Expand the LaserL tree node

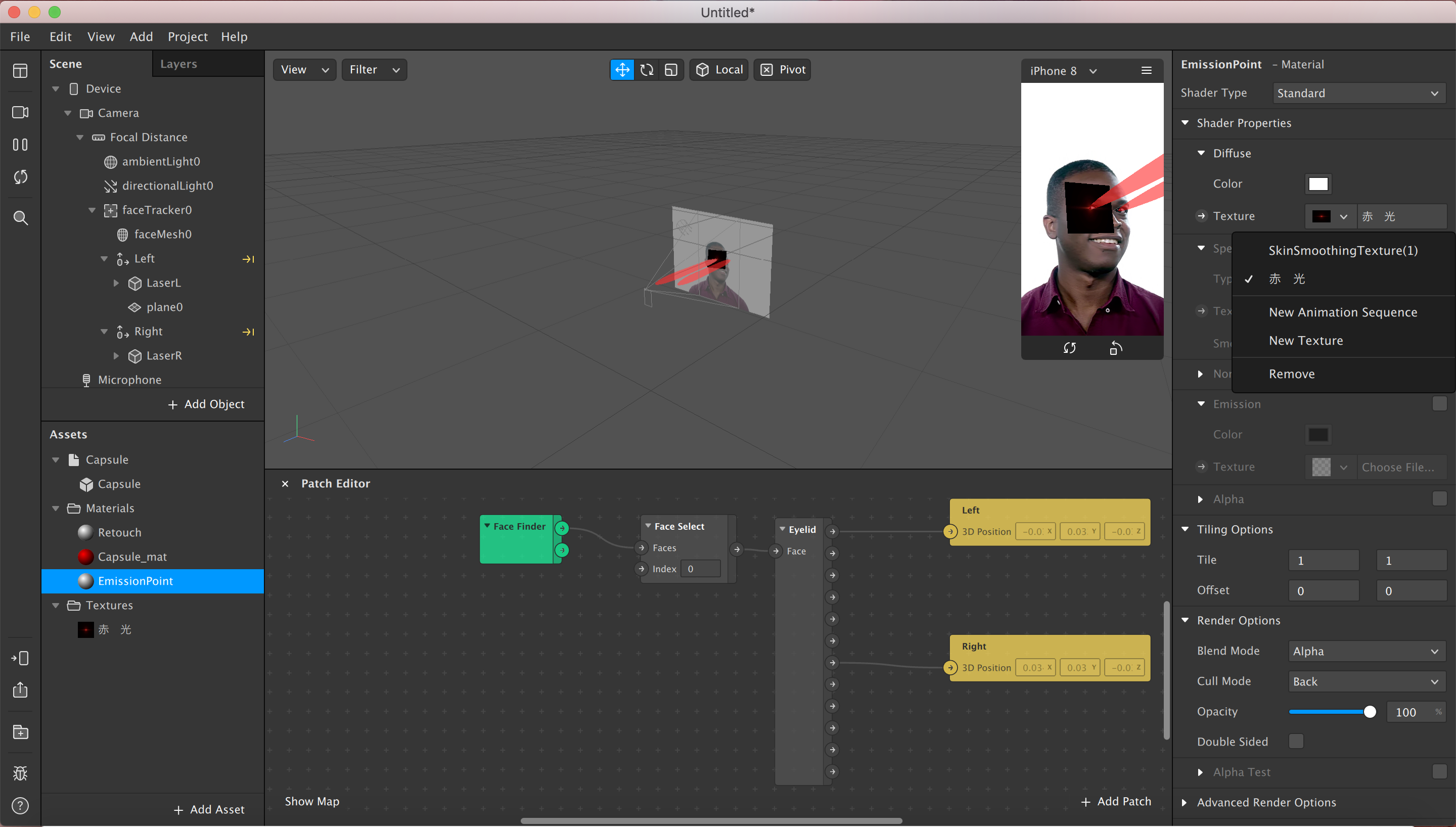116,283
